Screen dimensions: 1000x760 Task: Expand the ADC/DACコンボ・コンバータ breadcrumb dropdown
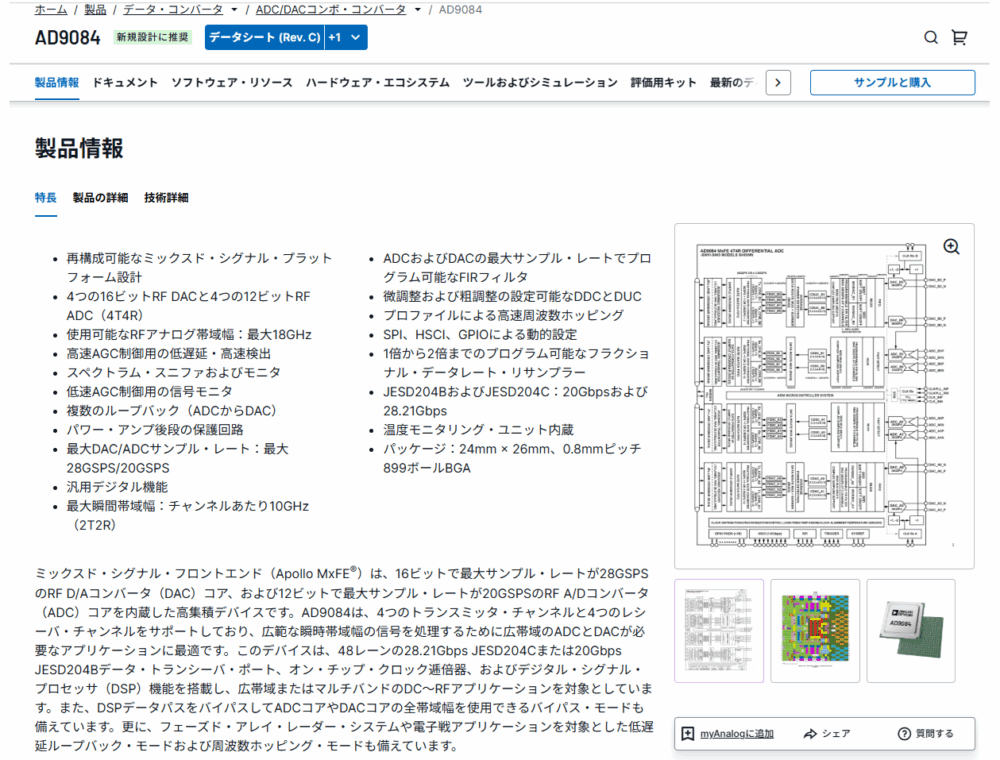click(x=416, y=10)
